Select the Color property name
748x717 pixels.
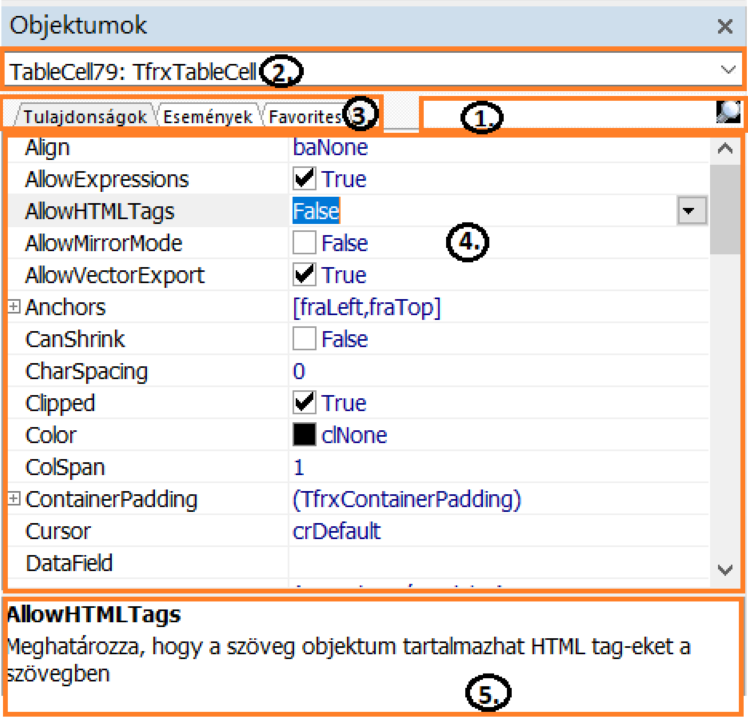click(x=51, y=435)
